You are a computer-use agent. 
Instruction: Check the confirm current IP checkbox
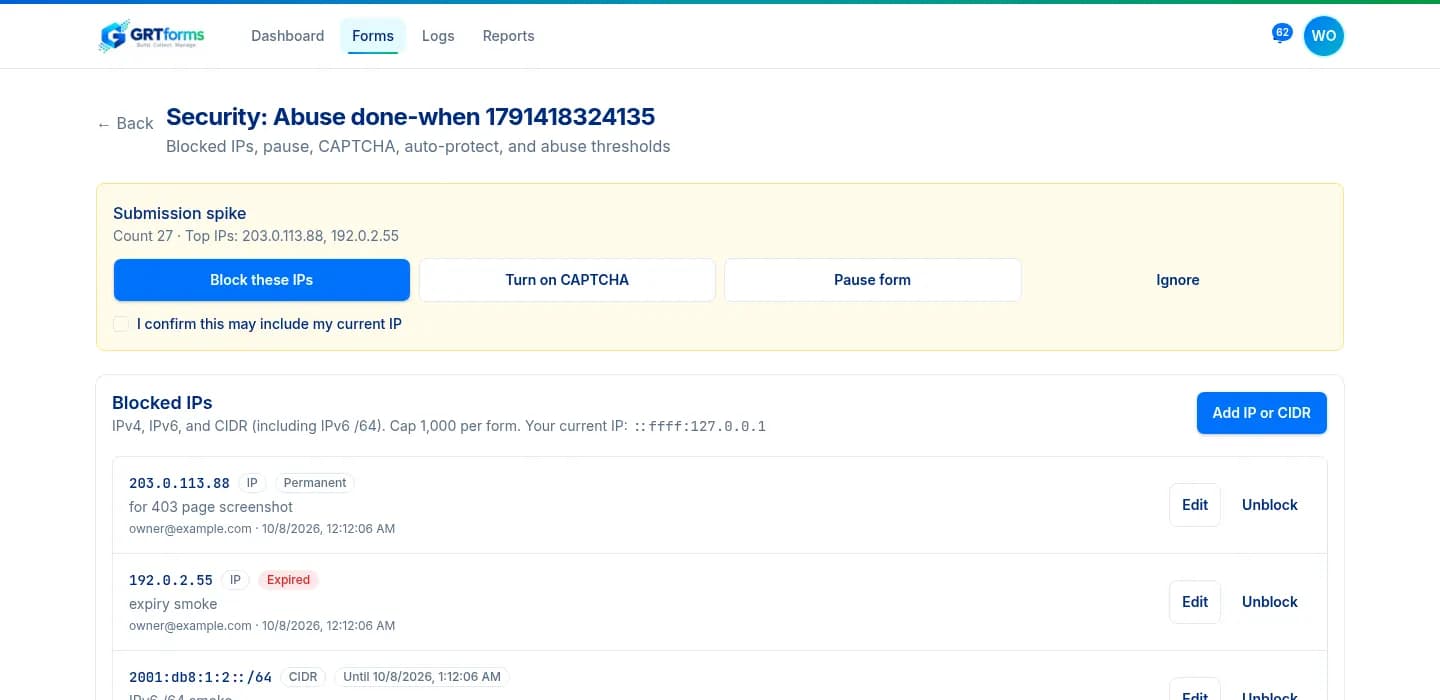tap(121, 324)
